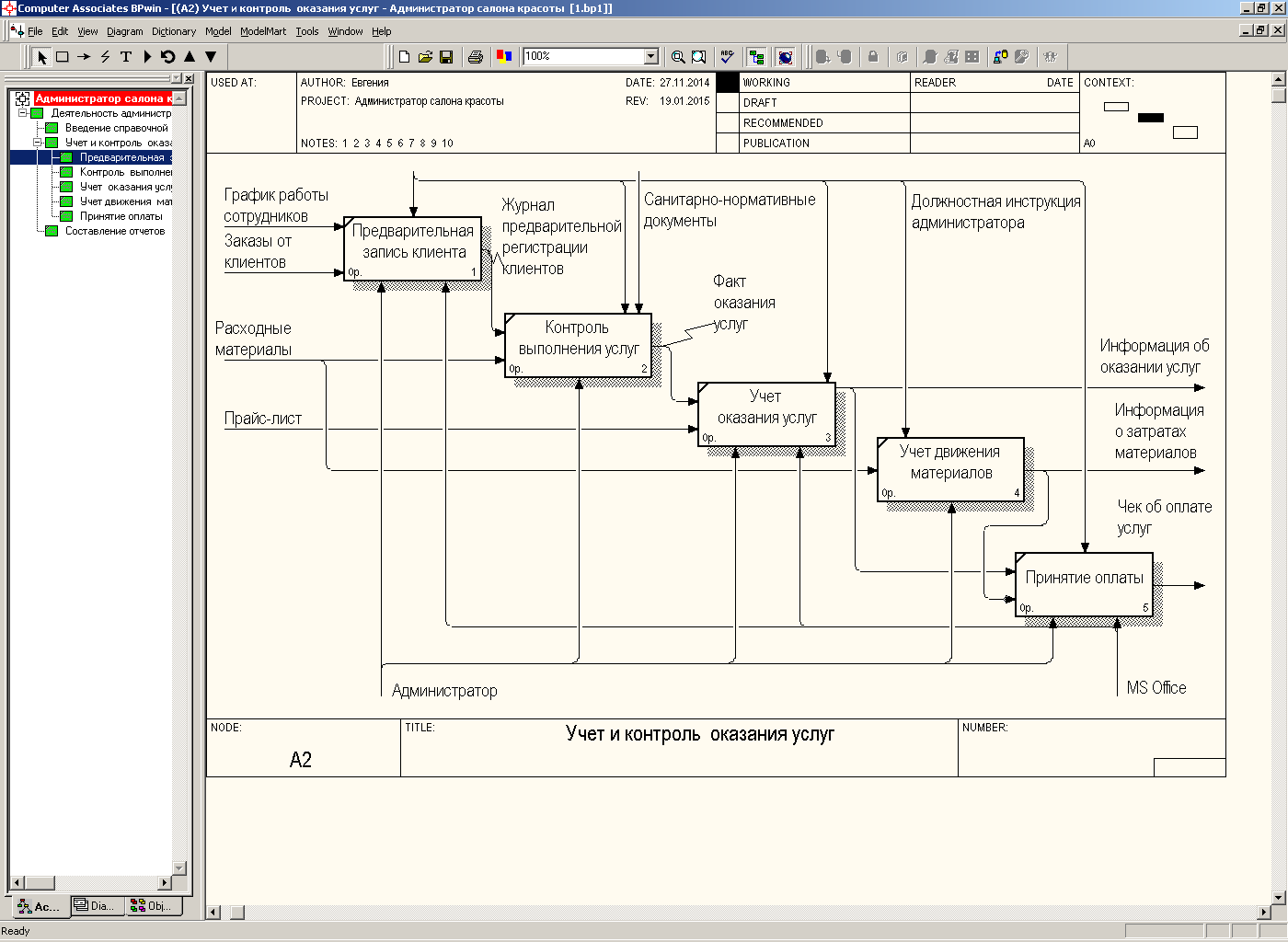Collapse the Учет и контроль tree branch
Screen dimensions: 1288x942
[38, 143]
